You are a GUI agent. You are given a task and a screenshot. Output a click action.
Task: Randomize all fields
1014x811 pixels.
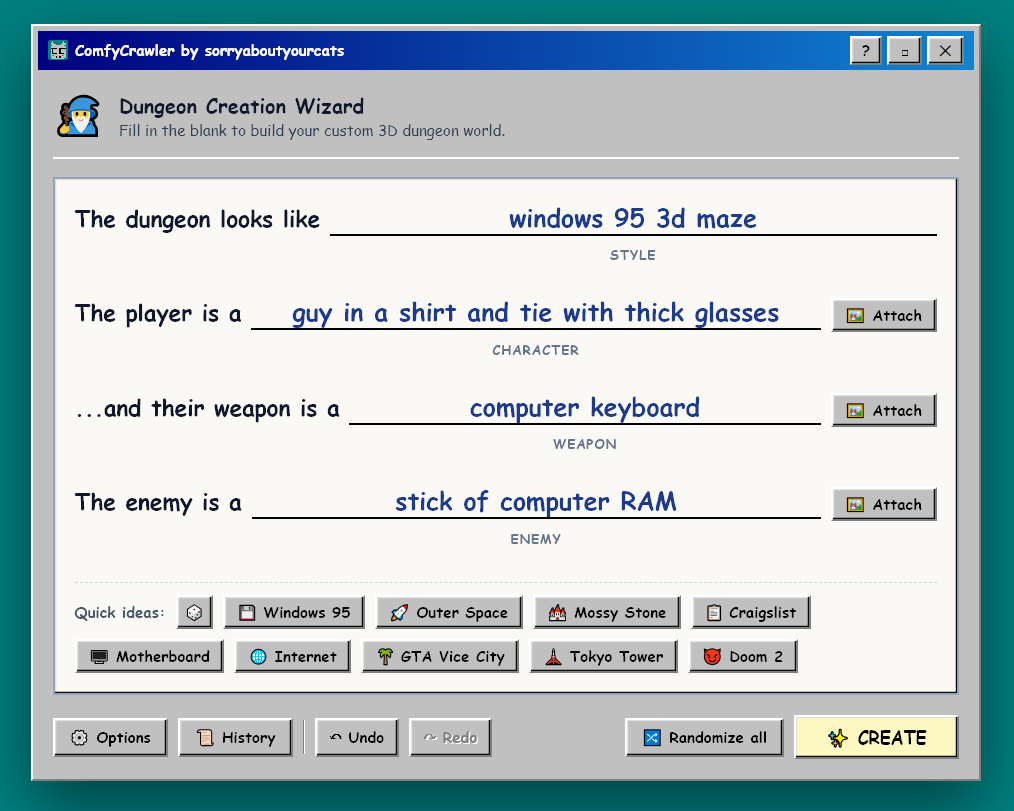[x=704, y=737]
